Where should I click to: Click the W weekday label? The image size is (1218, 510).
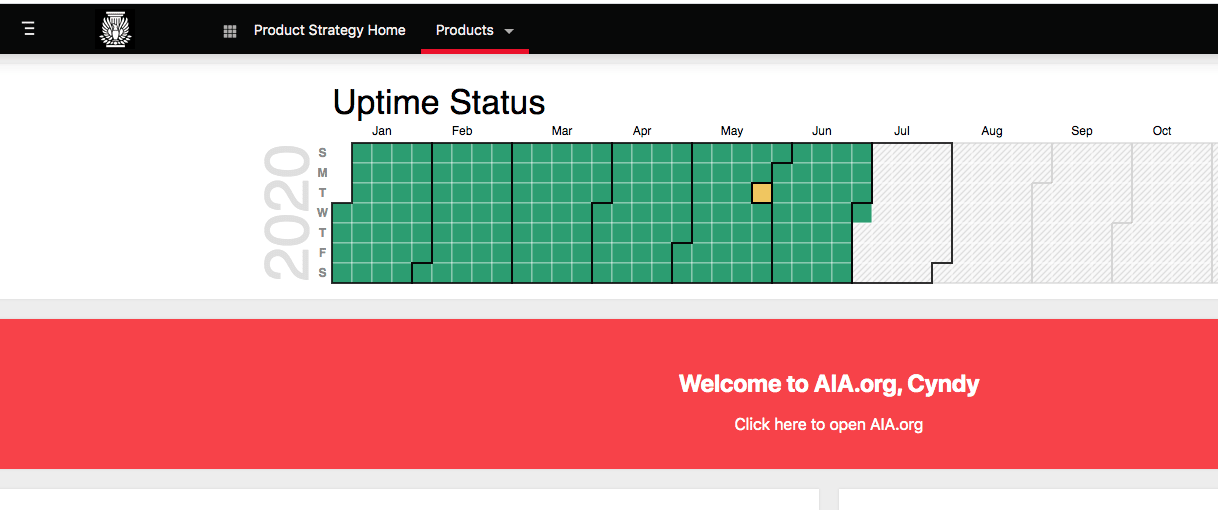pyautogui.click(x=322, y=213)
